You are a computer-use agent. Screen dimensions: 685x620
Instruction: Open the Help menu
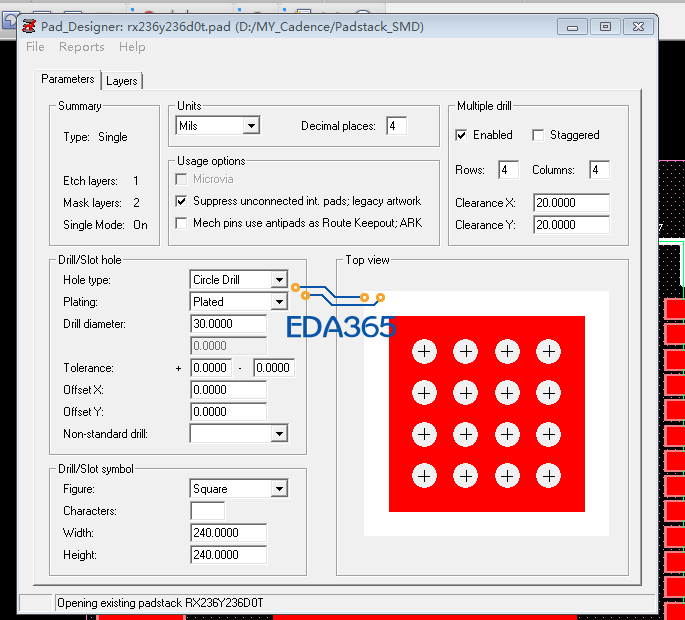point(132,47)
